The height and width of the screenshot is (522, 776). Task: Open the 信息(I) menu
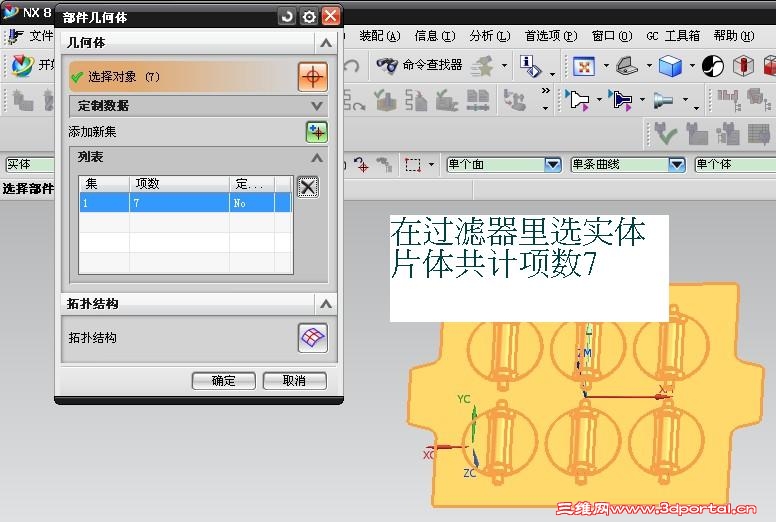(x=435, y=36)
